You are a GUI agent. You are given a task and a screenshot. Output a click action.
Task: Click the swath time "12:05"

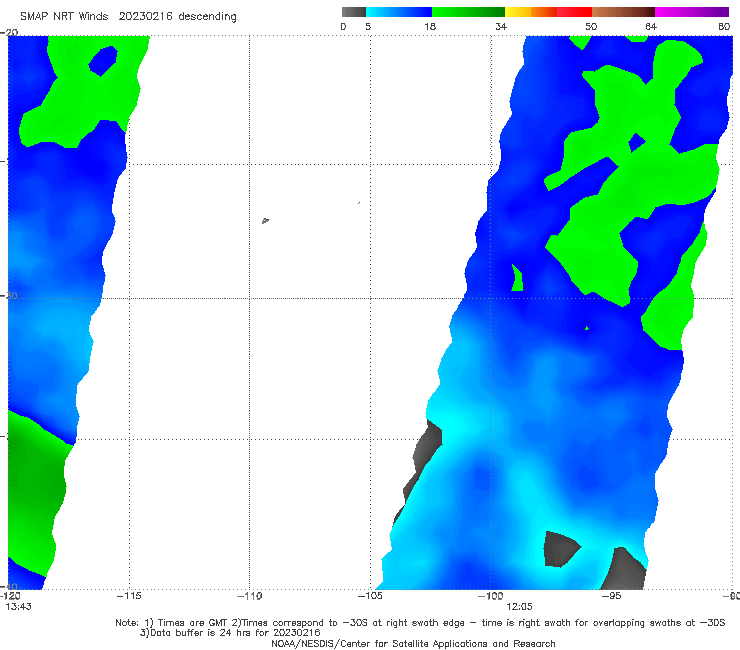519,607
